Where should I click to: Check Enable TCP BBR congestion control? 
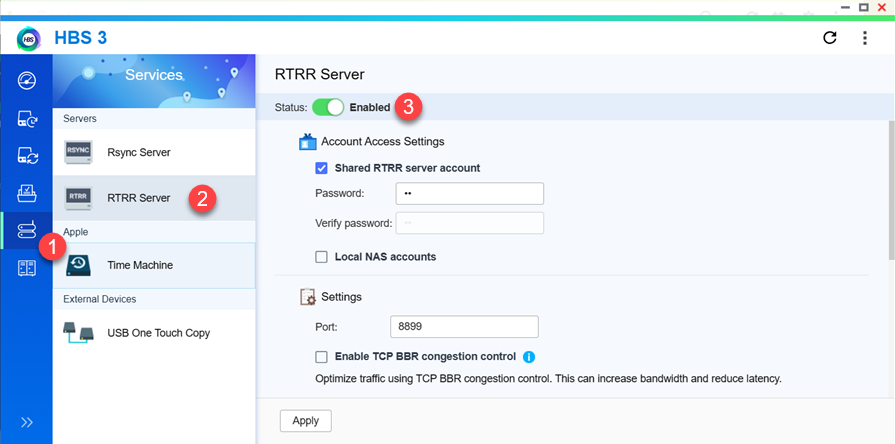[322, 357]
